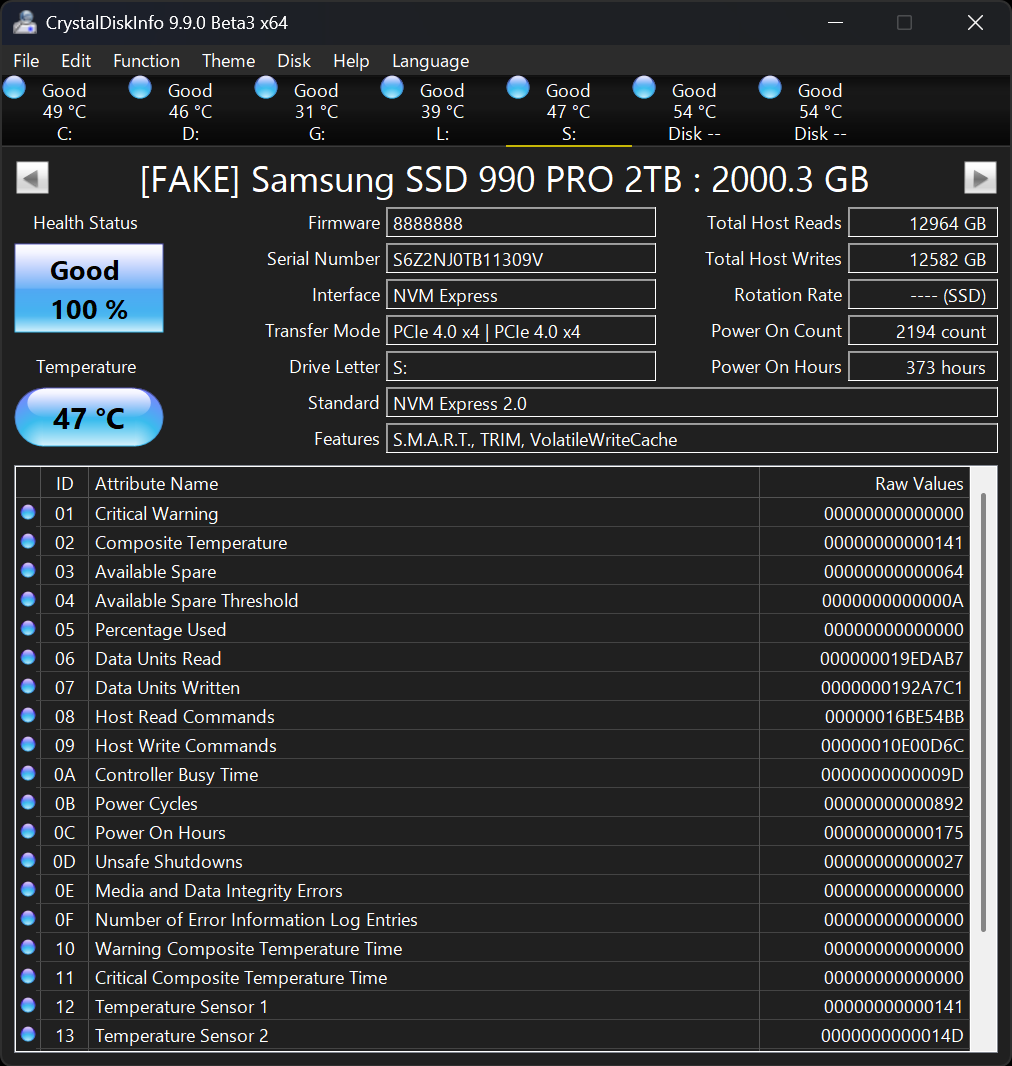Click the disk title Samsung SSD 990 PRO
Viewport: 1012px width, 1066px height.
(504, 180)
